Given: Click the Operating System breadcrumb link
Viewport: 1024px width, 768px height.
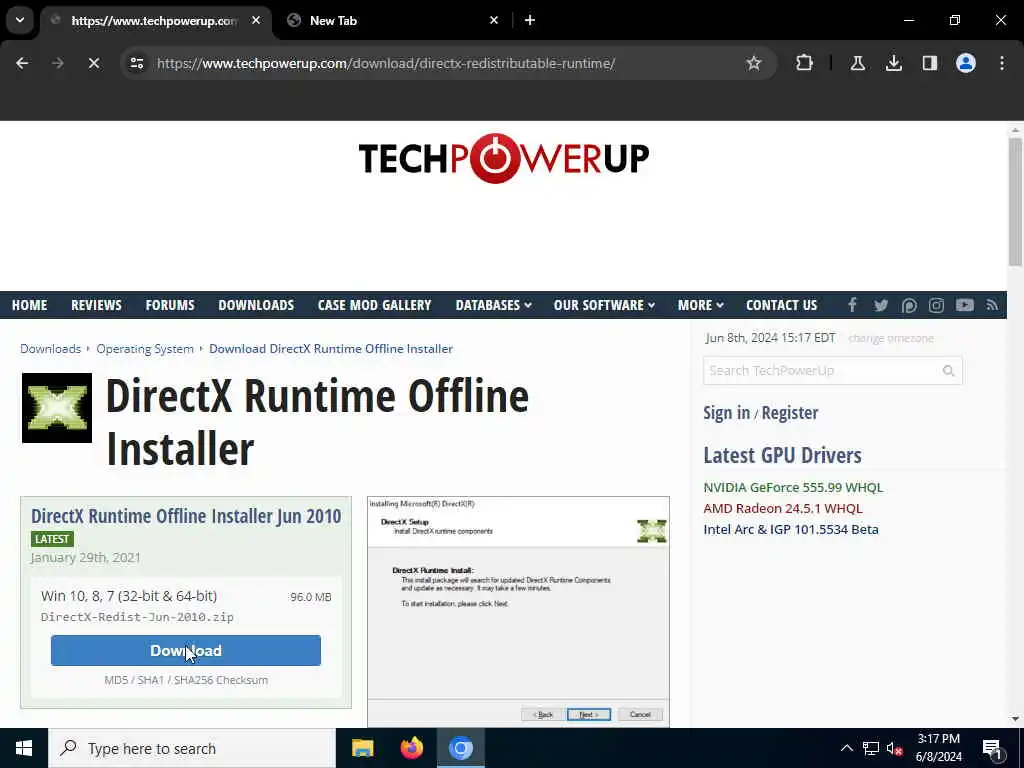Looking at the screenshot, I should (145, 349).
